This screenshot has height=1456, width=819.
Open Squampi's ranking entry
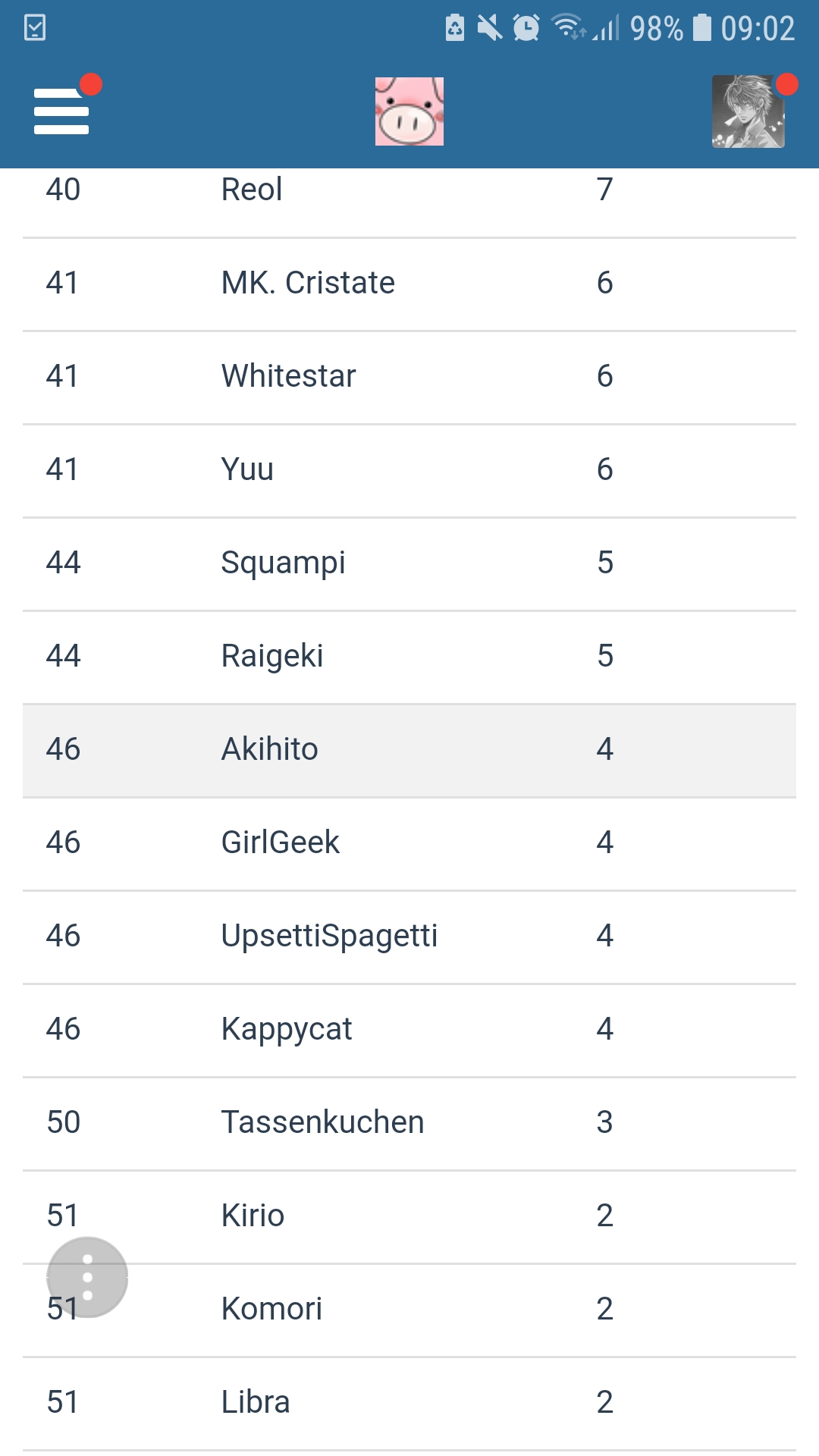pyautogui.click(x=409, y=564)
